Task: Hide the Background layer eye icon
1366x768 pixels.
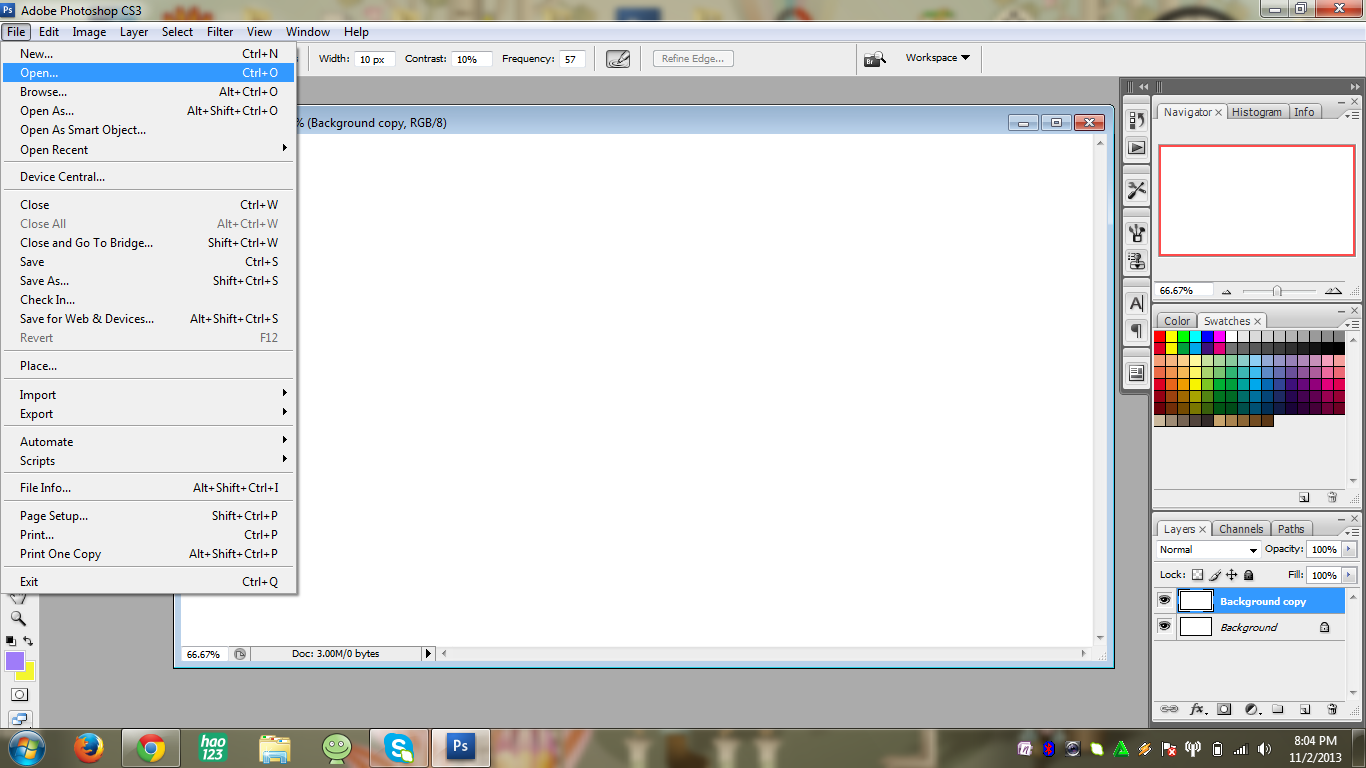Action: click(x=1164, y=626)
